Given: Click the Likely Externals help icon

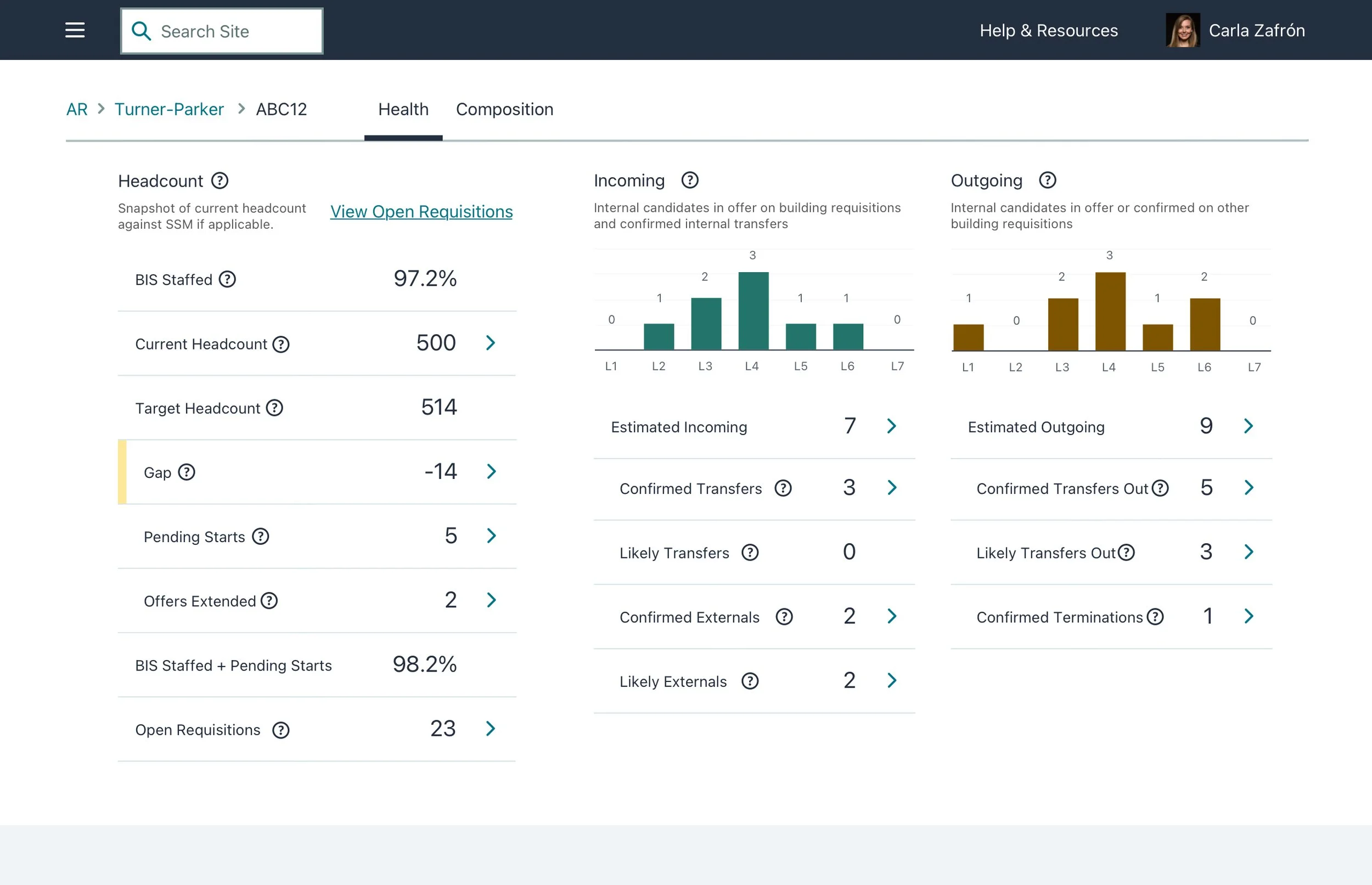Looking at the screenshot, I should (750, 681).
